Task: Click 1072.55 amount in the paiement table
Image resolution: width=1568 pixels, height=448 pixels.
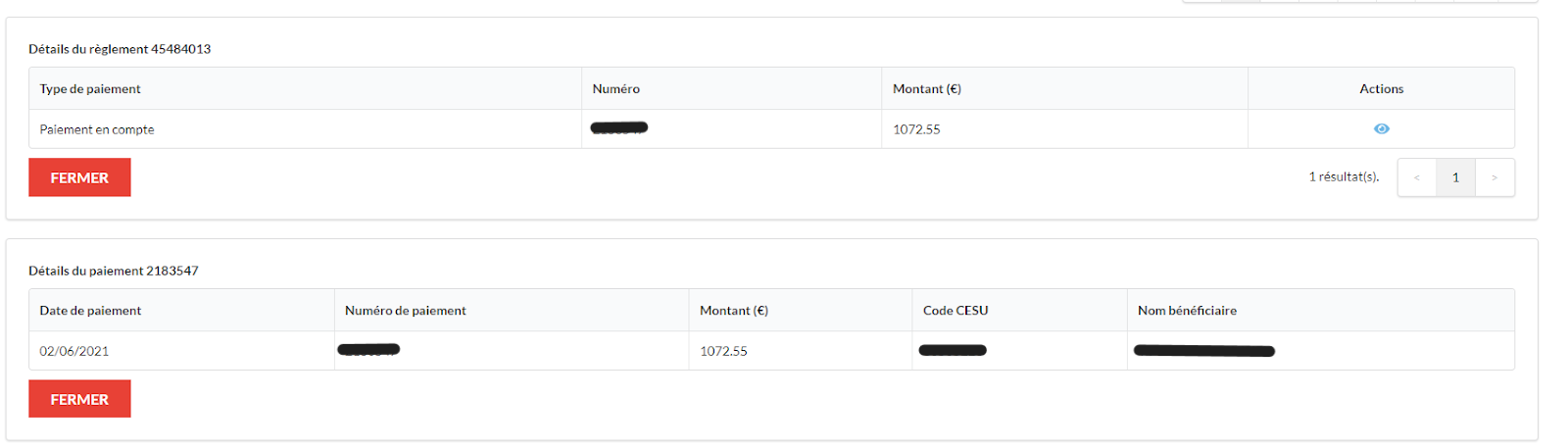Action: pos(723,351)
